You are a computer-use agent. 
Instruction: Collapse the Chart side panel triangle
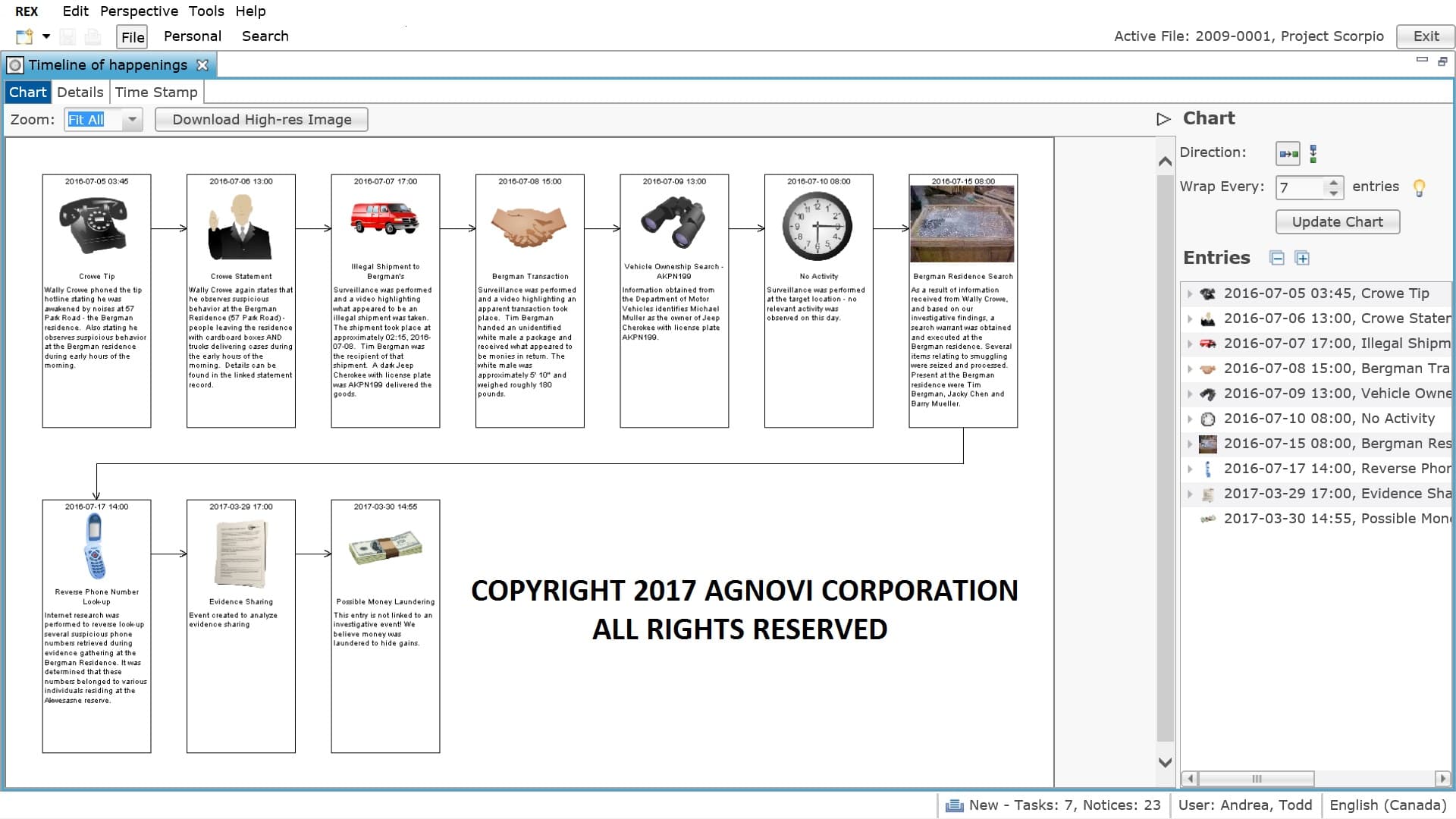[x=1163, y=119]
